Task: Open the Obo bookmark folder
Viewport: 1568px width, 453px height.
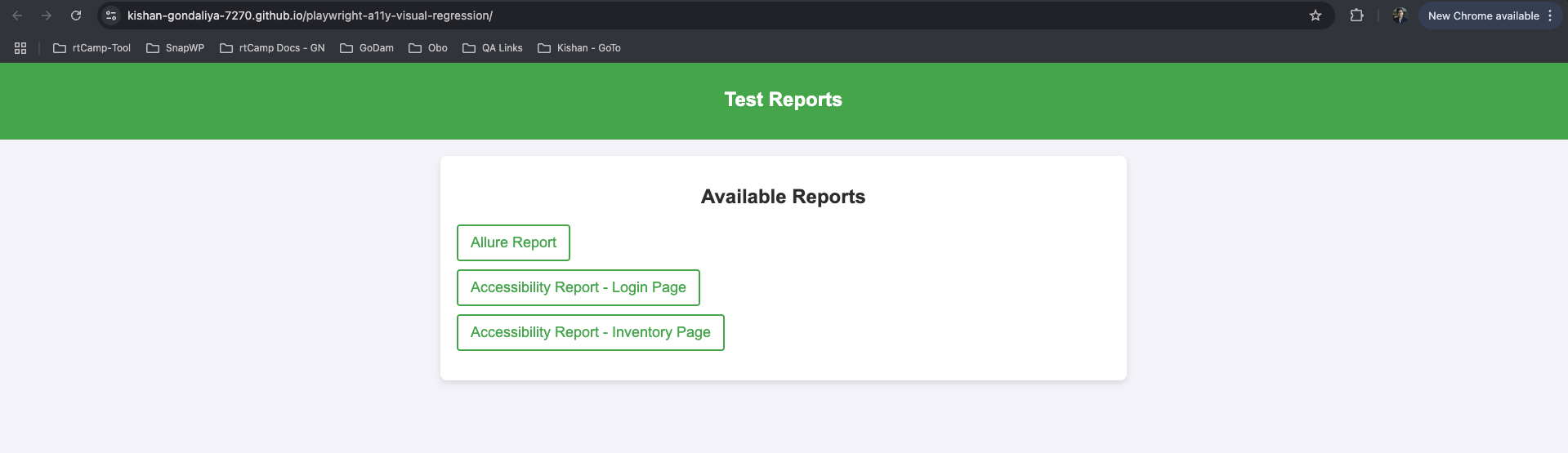Action: (x=428, y=48)
